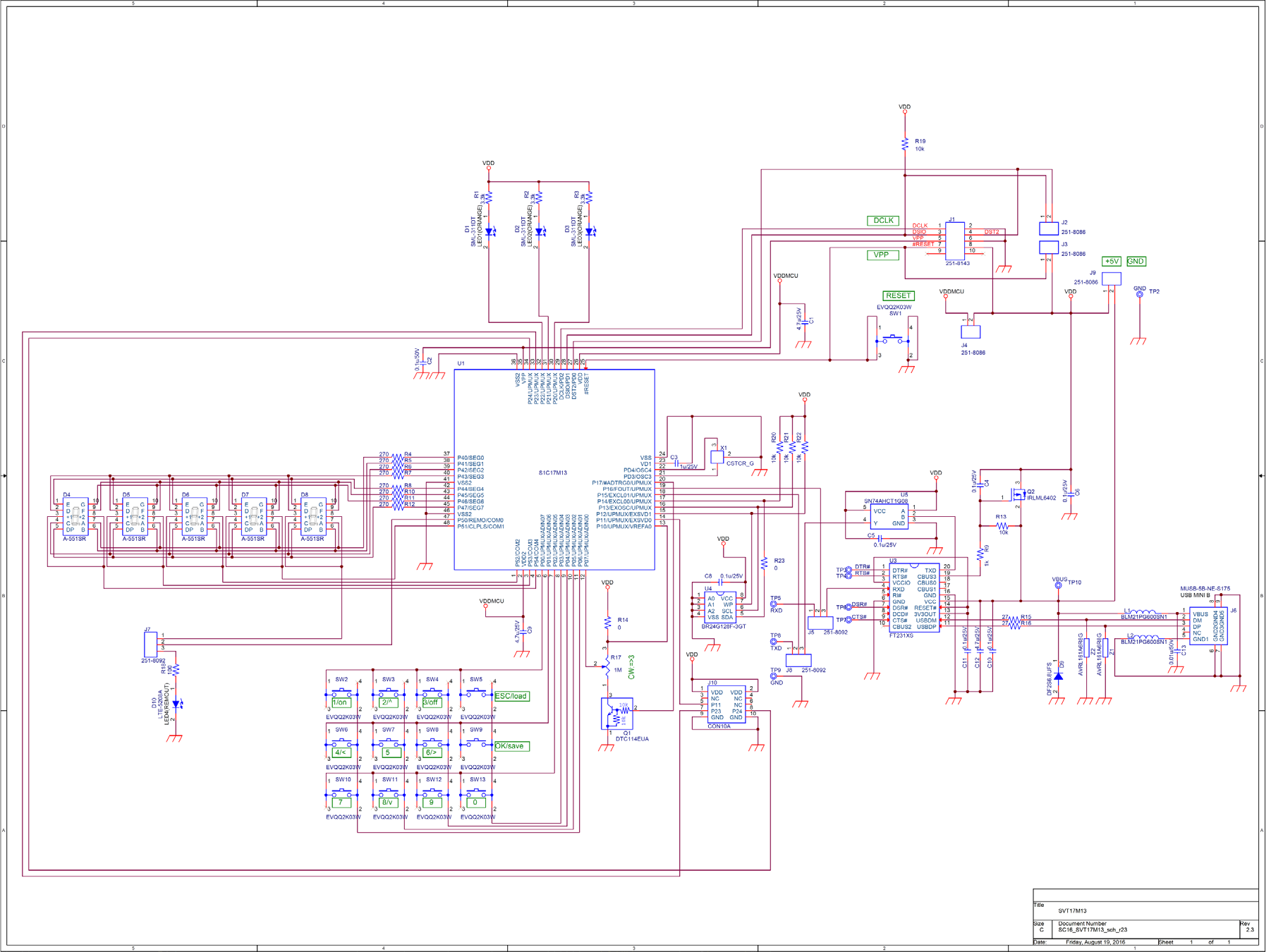Select the J1 251-8143 debug header
The width and height of the screenshot is (1271, 952).
point(954,240)
